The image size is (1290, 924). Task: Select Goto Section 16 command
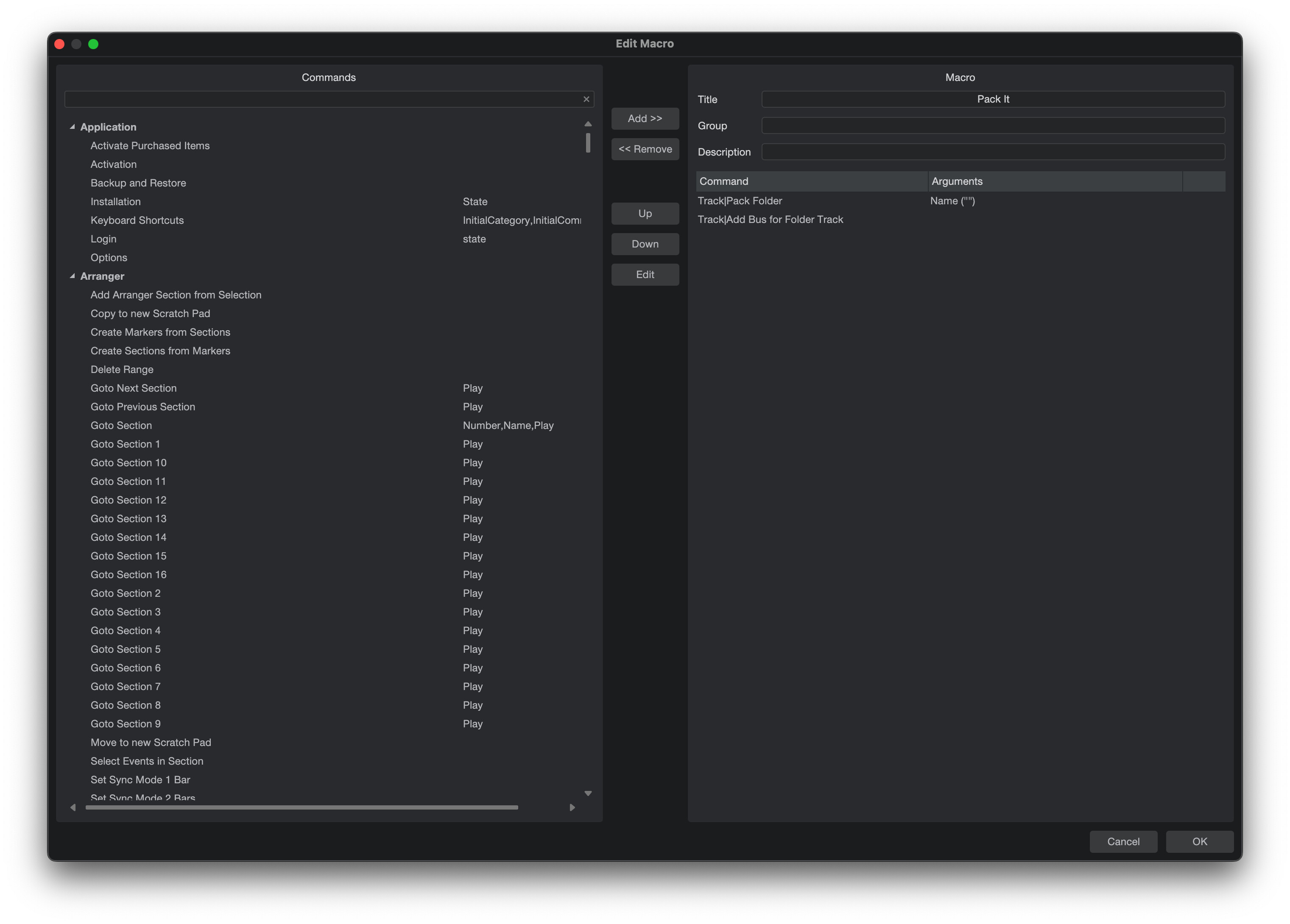tap(128, 575)
